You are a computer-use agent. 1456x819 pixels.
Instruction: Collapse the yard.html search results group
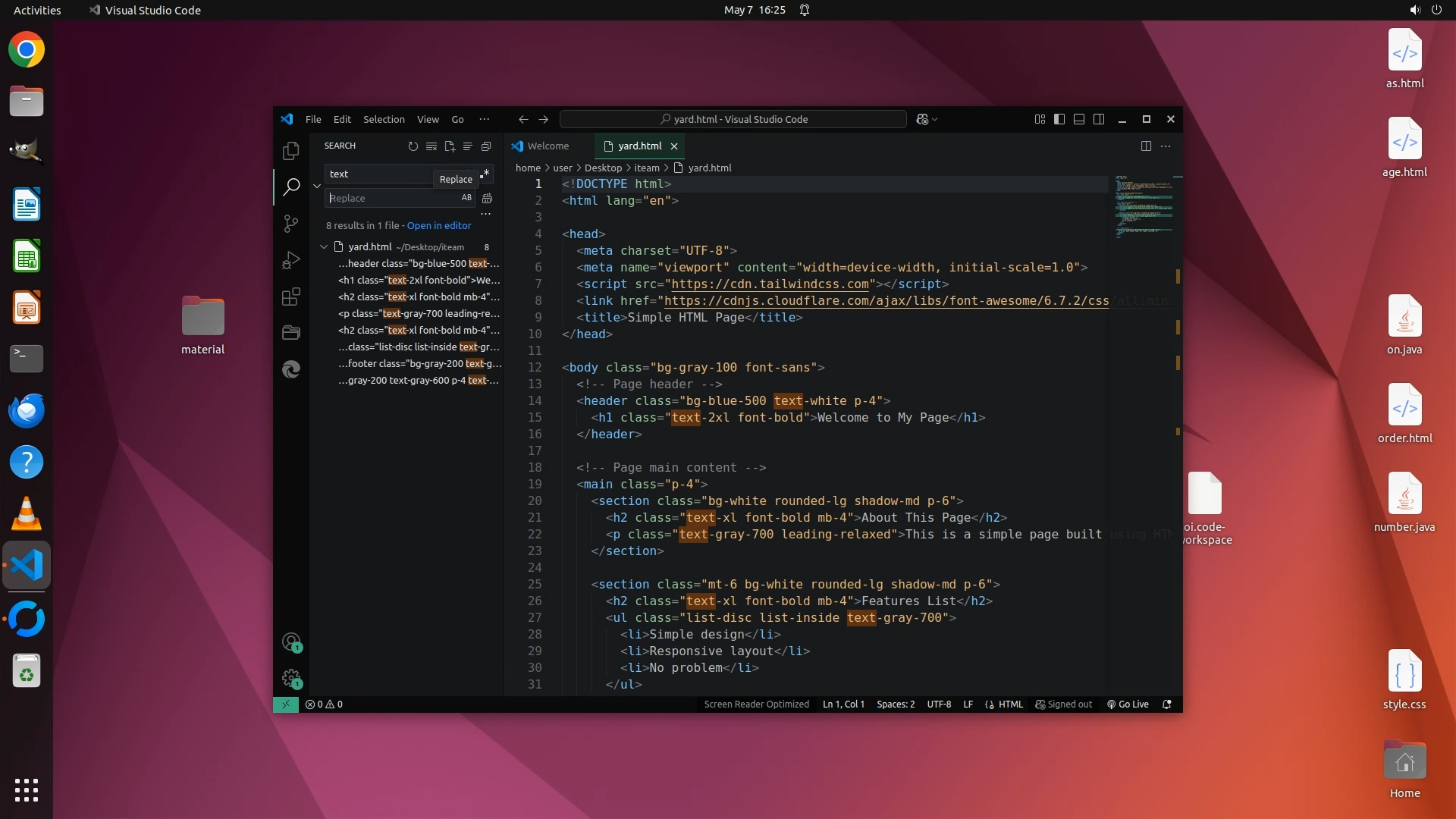coord(324,246)
